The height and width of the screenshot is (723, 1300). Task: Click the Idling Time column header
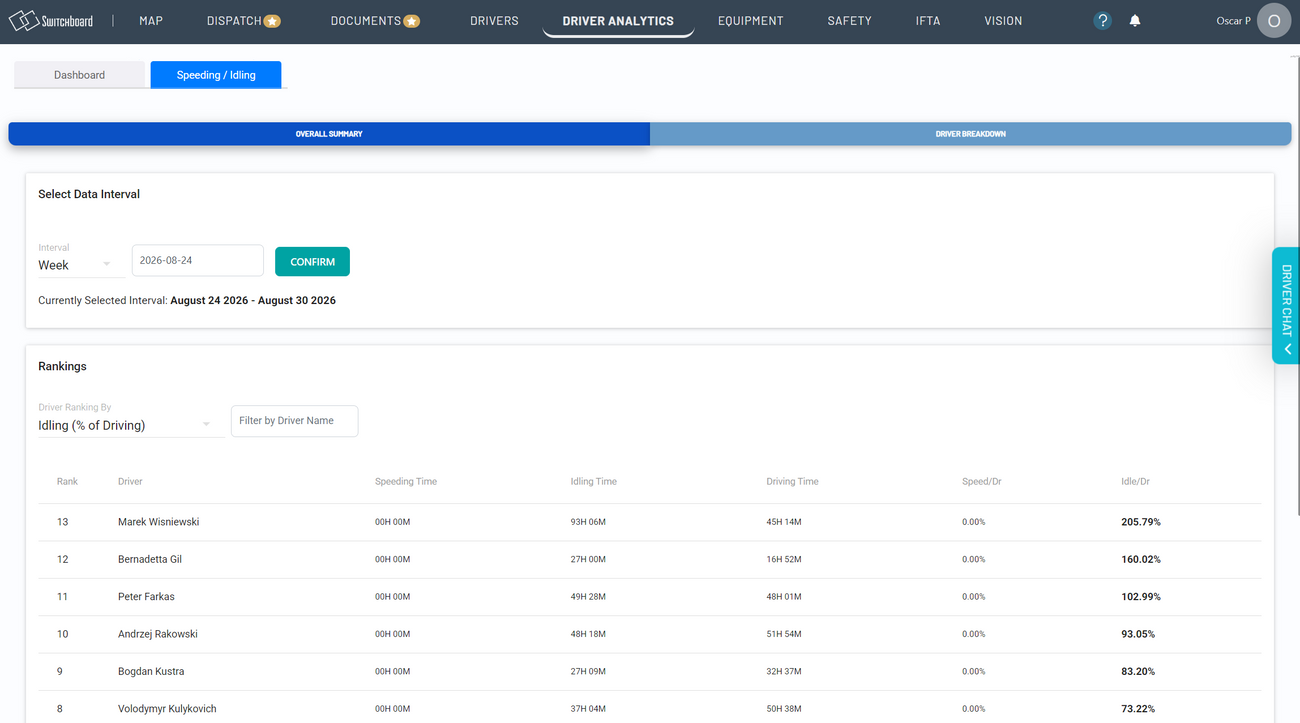(594, 481)
